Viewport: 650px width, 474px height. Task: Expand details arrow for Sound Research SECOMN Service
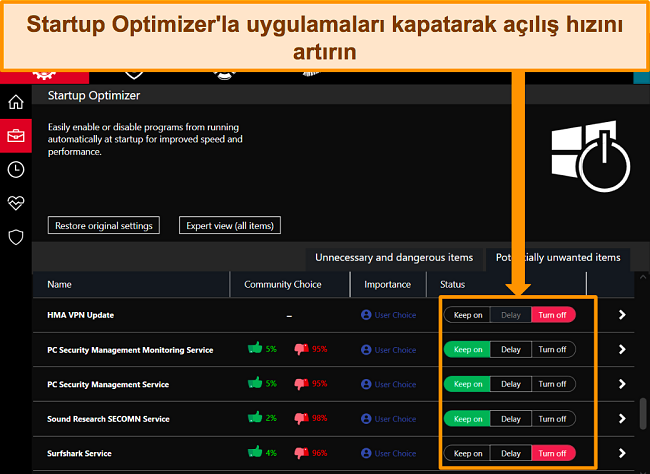coord(622,419)
